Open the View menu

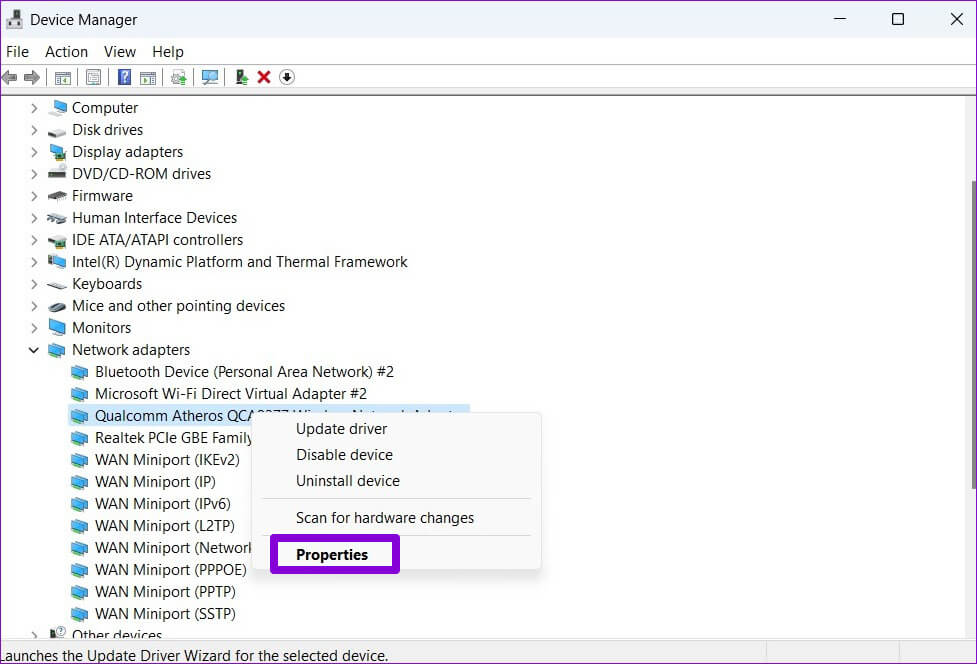pyautogui.click(x=120, y=51)
